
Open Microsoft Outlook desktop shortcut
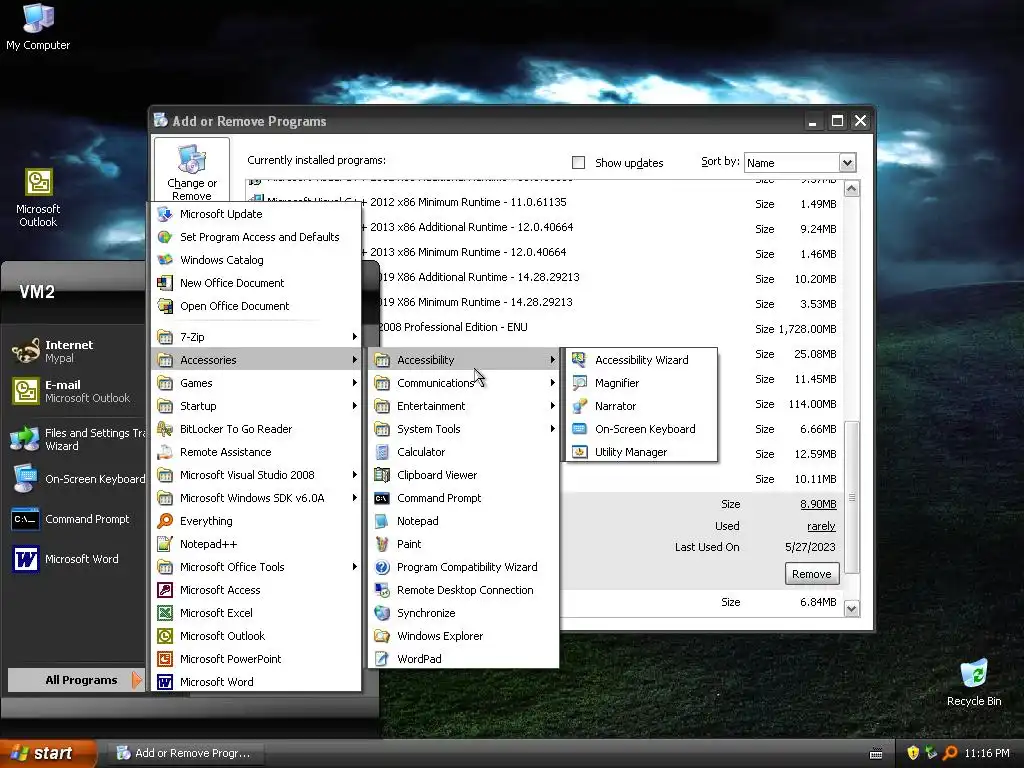pyautogui.click(x=38, y=198)
